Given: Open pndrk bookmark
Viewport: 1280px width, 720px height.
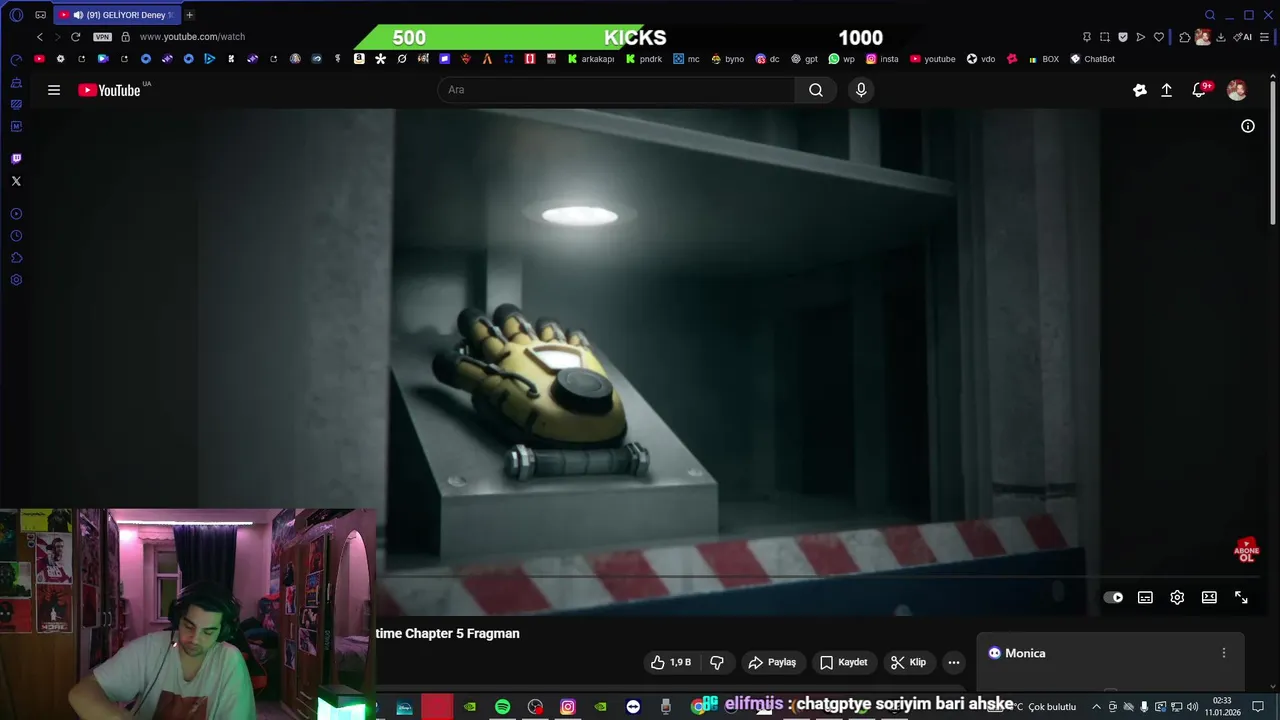Looking at the screenshot, I should (644, 59).
